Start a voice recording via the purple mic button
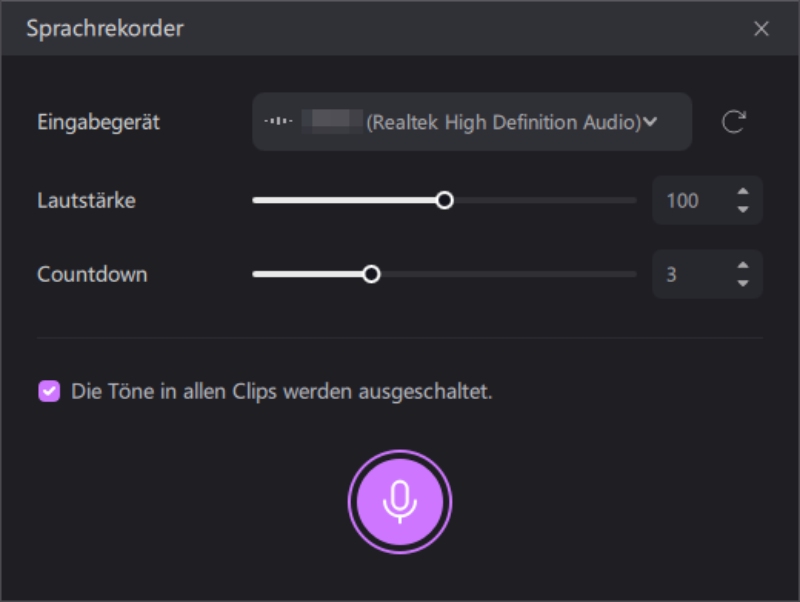The image size is (800, 602). [x=400, y=500]
